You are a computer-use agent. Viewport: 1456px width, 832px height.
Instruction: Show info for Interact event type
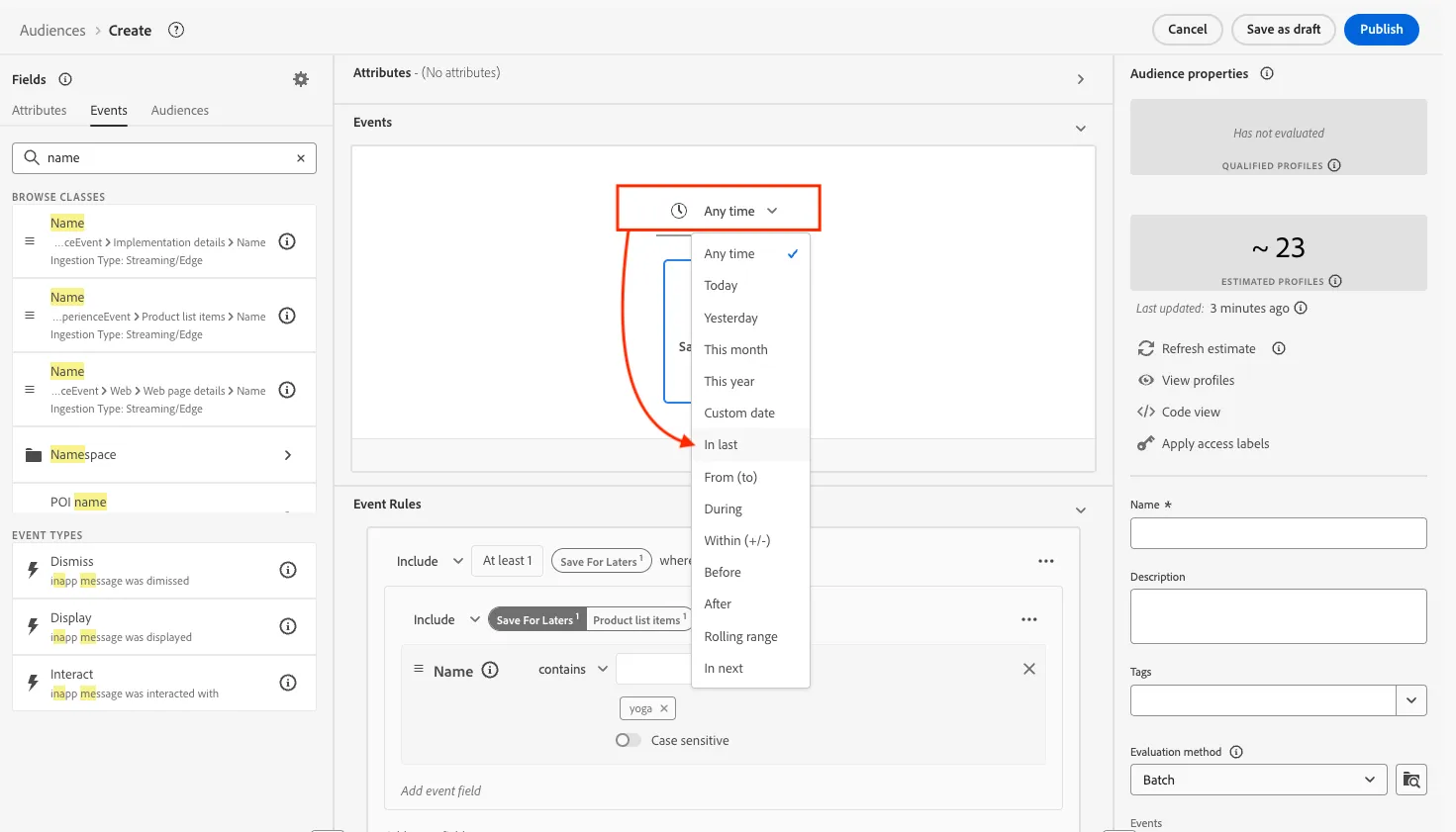288,683
